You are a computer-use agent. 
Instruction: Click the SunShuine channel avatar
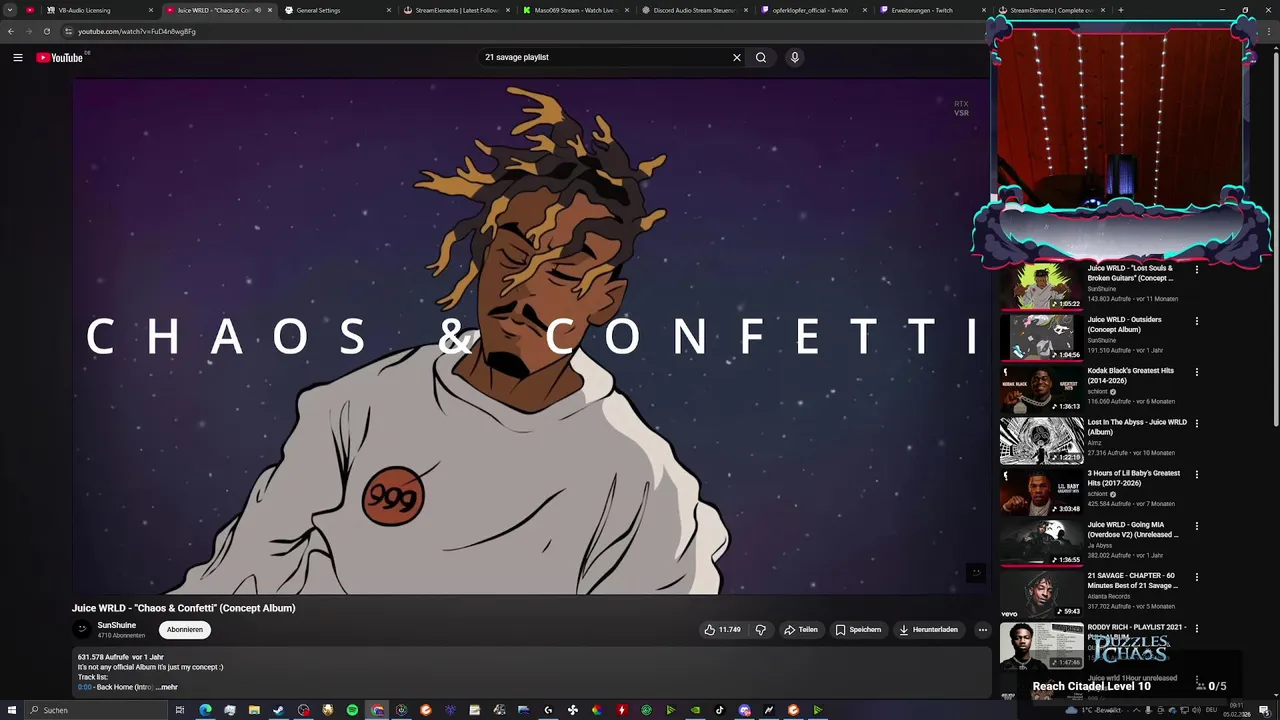click(82, 629)
